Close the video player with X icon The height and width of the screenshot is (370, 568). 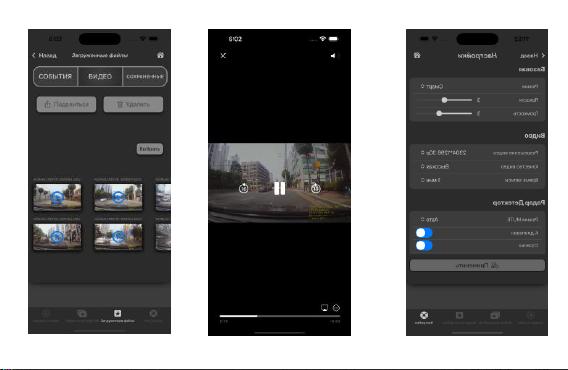point(223,55)
